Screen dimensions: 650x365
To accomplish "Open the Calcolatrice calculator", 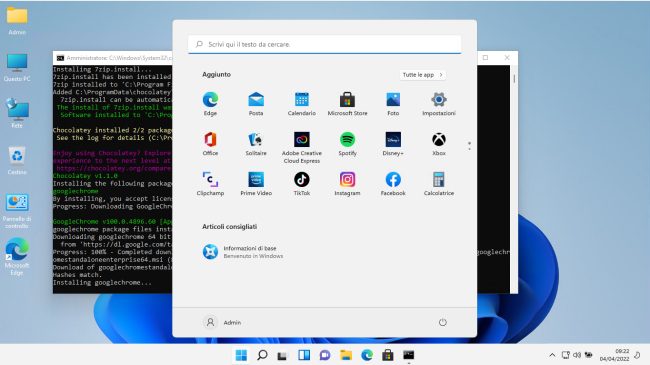I will click(x=439, y=184).
